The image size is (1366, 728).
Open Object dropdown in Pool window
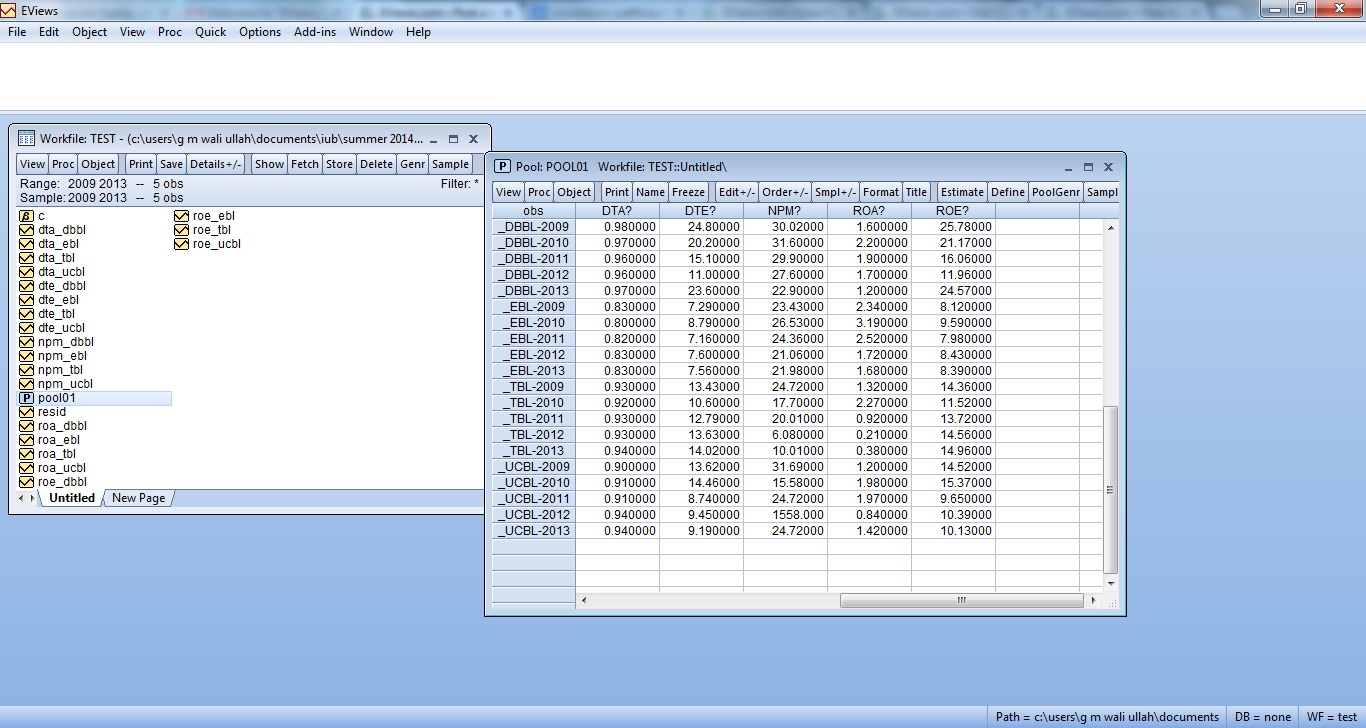point(574,192)
